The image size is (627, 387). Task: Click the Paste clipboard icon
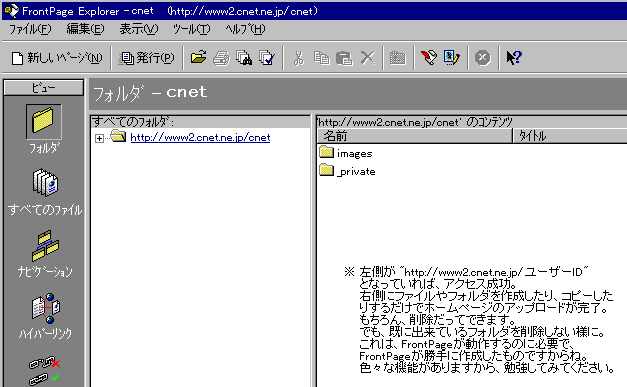point(344,58)
